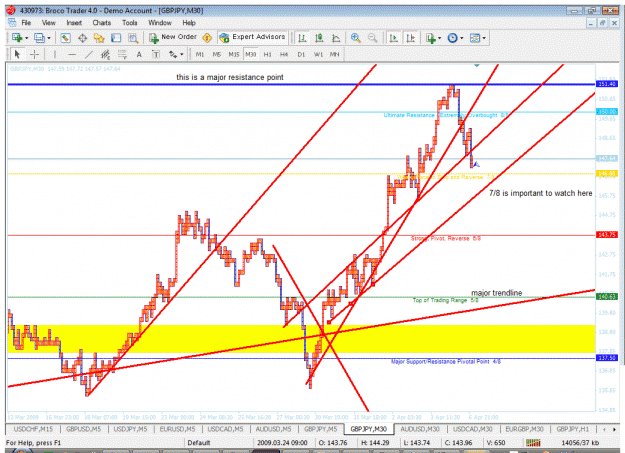Switch to the AUDUSD,M30 chart tab
This screenshot has height=453, width=625.
[x=420, y=429]
